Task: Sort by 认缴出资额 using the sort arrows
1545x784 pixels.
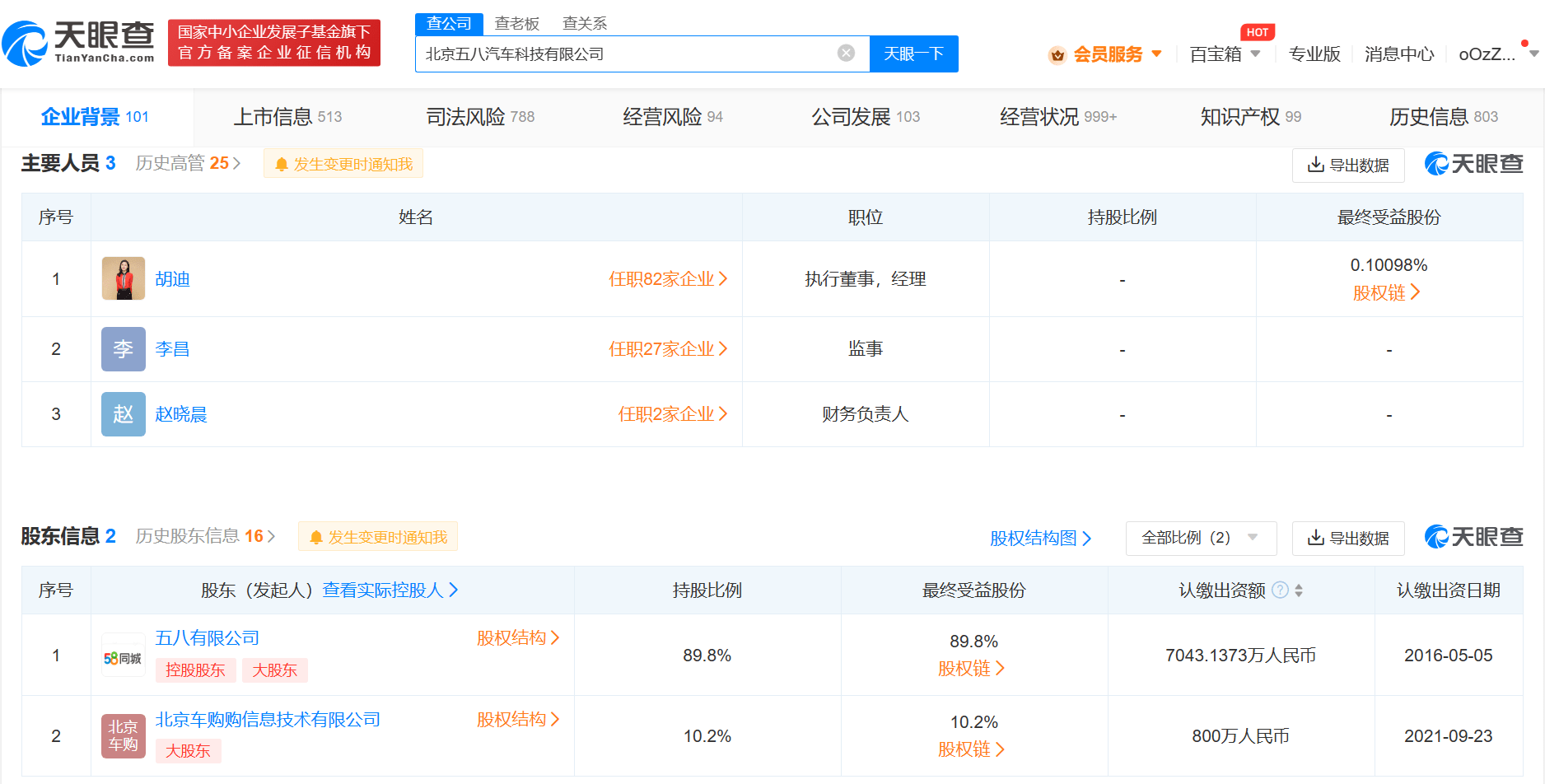Action: tap(1299, 590)
